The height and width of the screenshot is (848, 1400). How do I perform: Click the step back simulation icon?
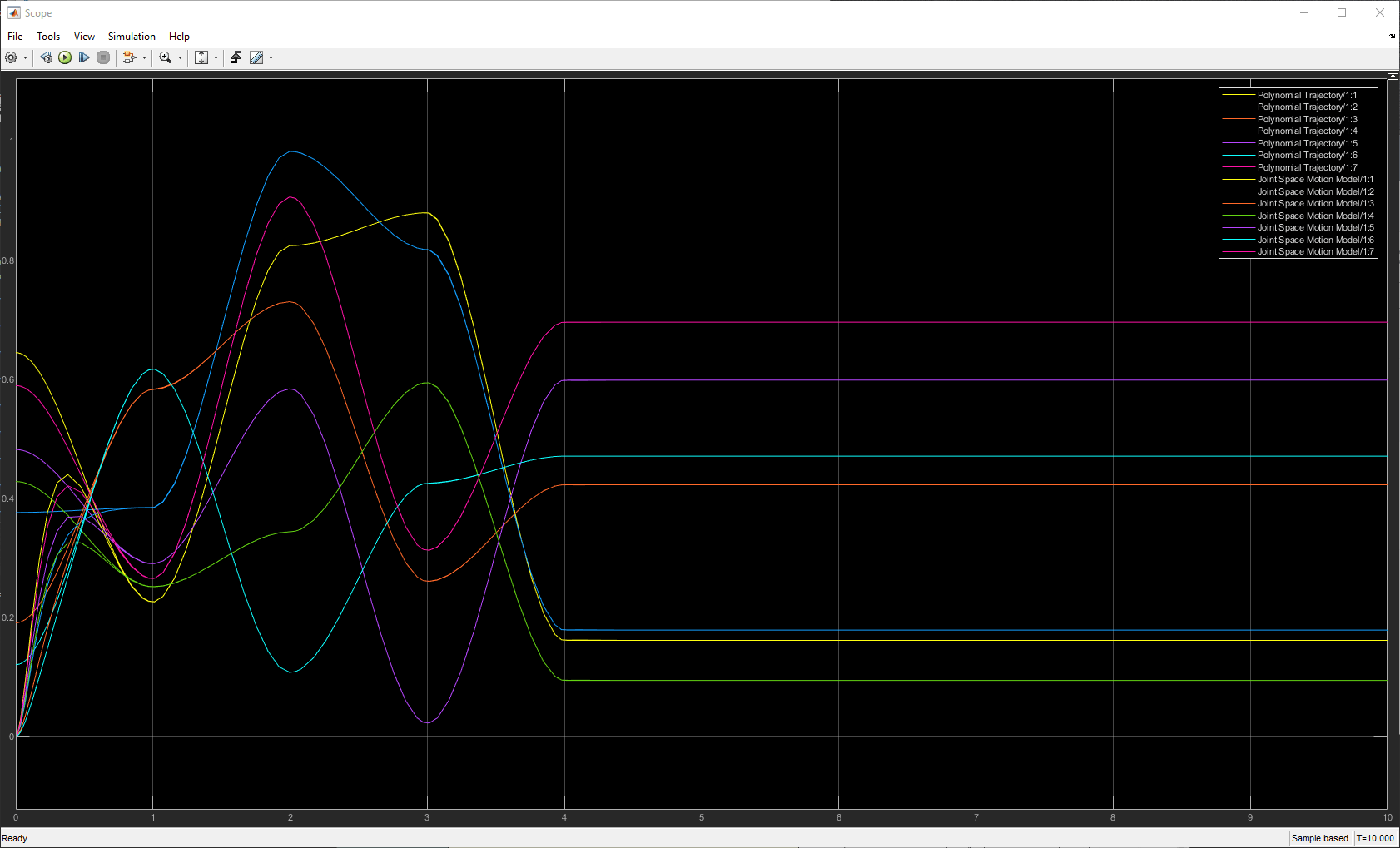tap(46, 57)
